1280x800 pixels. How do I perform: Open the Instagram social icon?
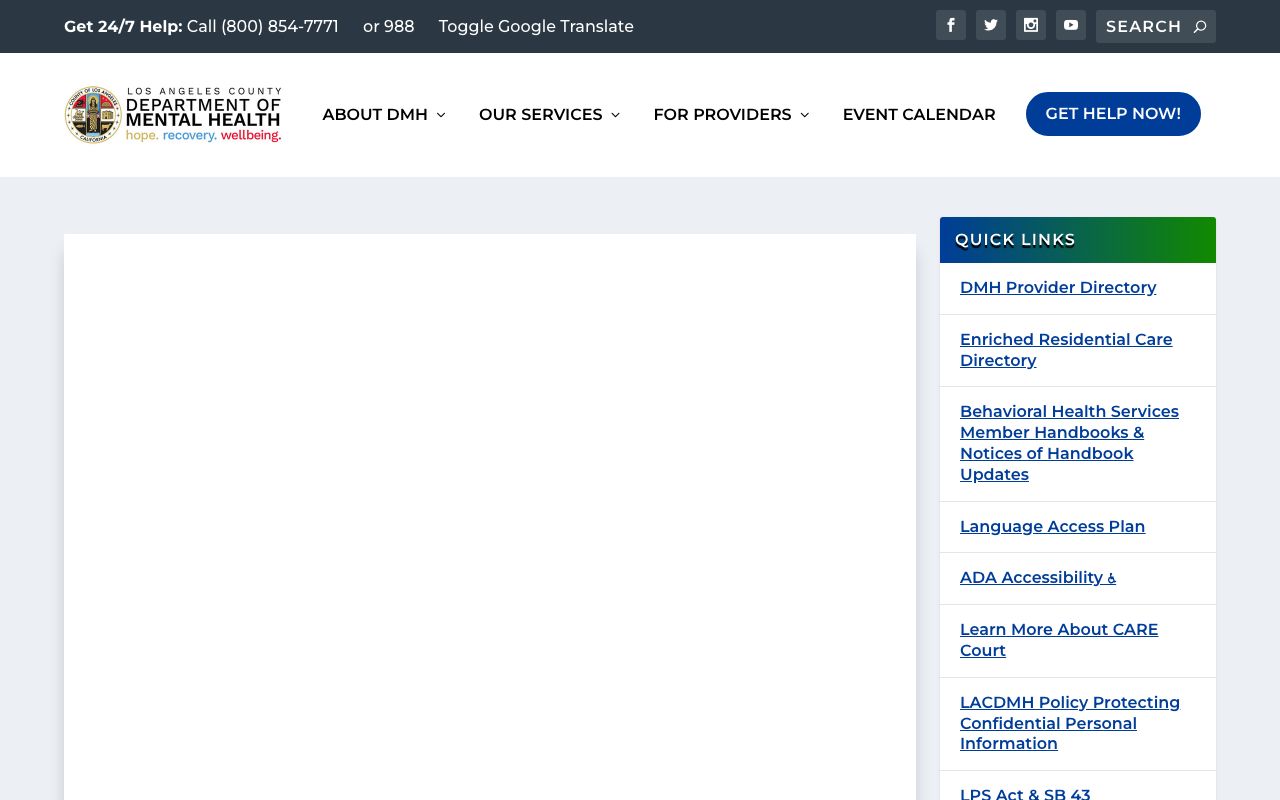1030,25
